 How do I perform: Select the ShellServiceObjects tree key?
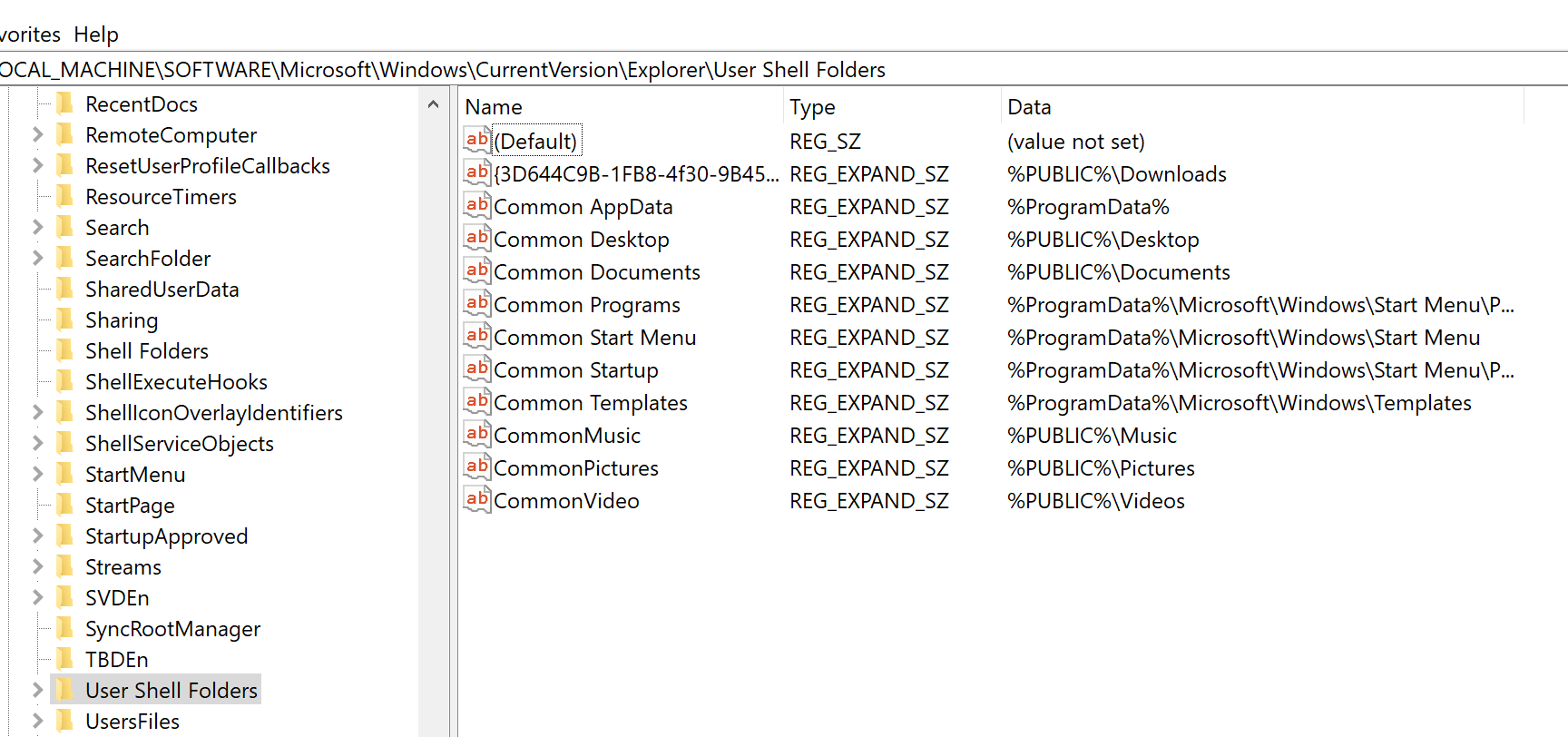180,444
